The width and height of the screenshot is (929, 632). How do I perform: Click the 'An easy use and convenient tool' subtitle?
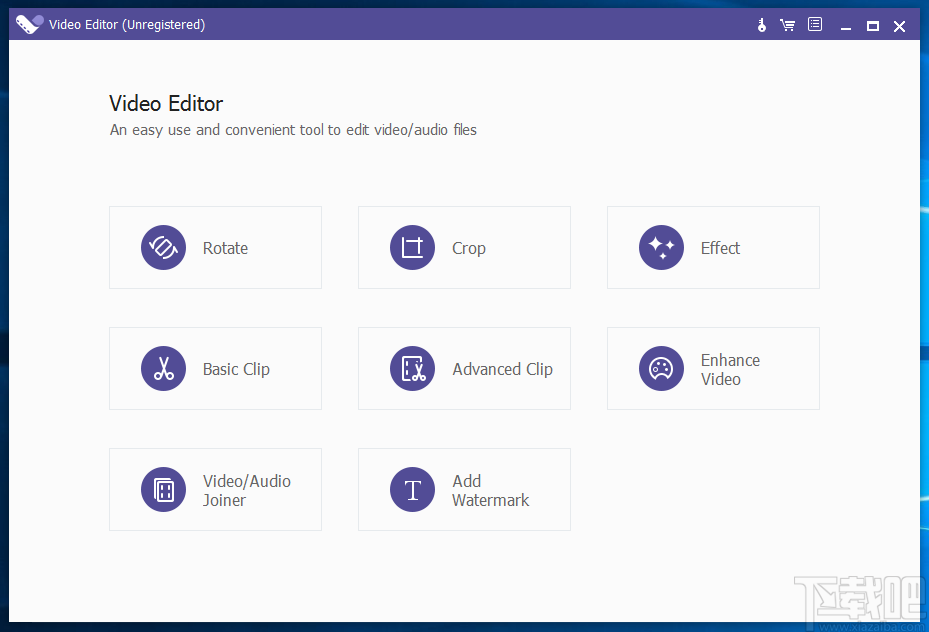293,130
